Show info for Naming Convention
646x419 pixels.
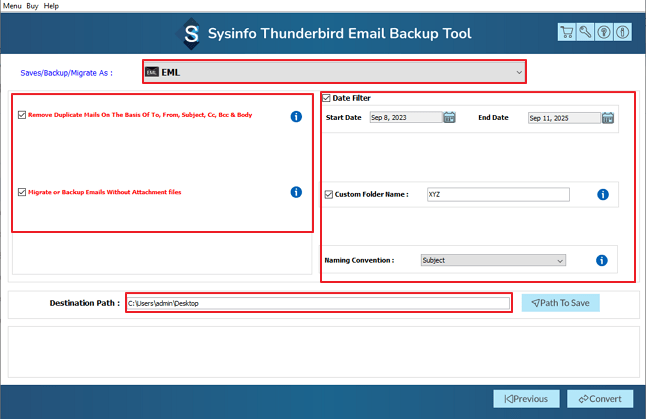(602, 260)
